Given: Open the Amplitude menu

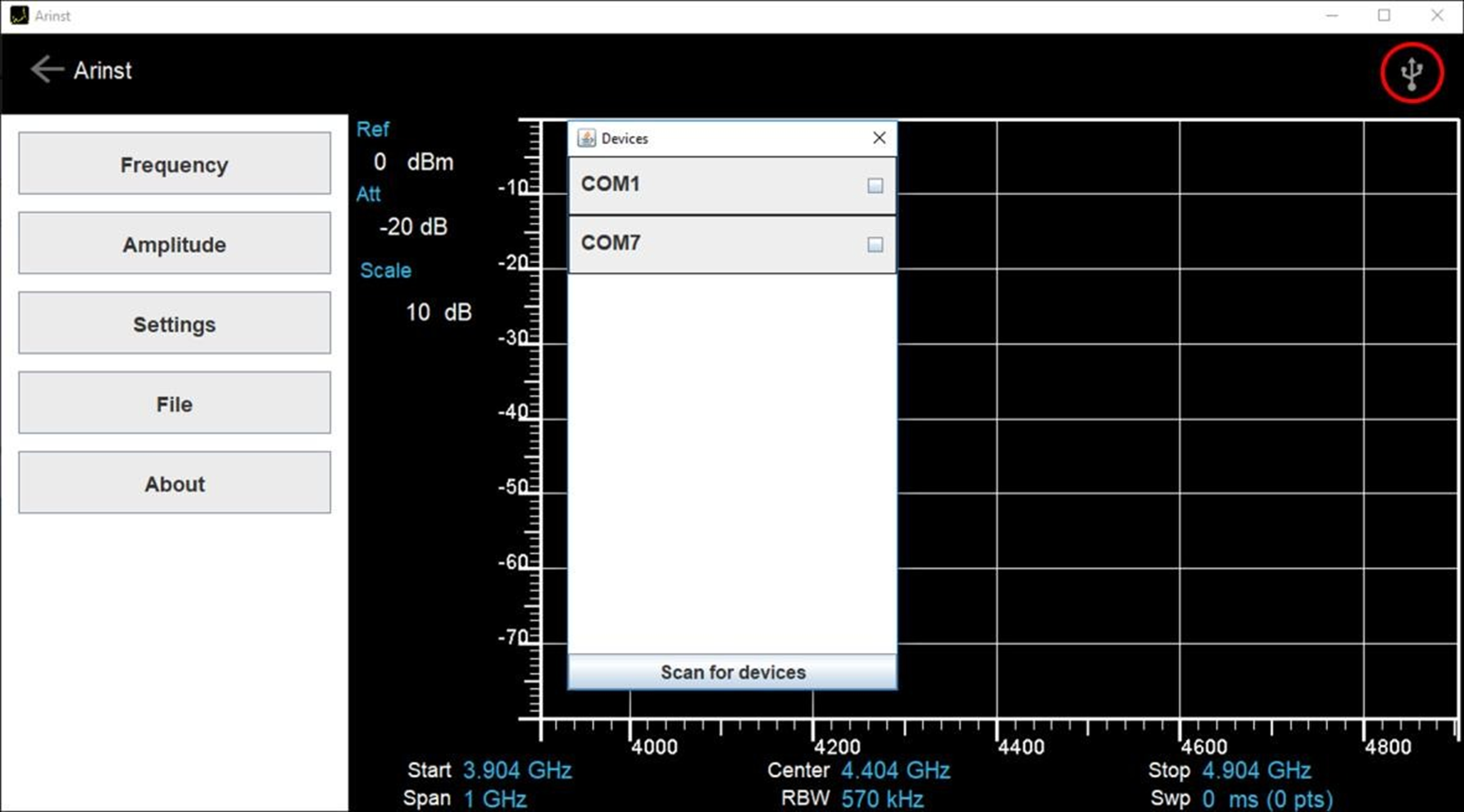Looking at the screenshot, I should 175,244.
